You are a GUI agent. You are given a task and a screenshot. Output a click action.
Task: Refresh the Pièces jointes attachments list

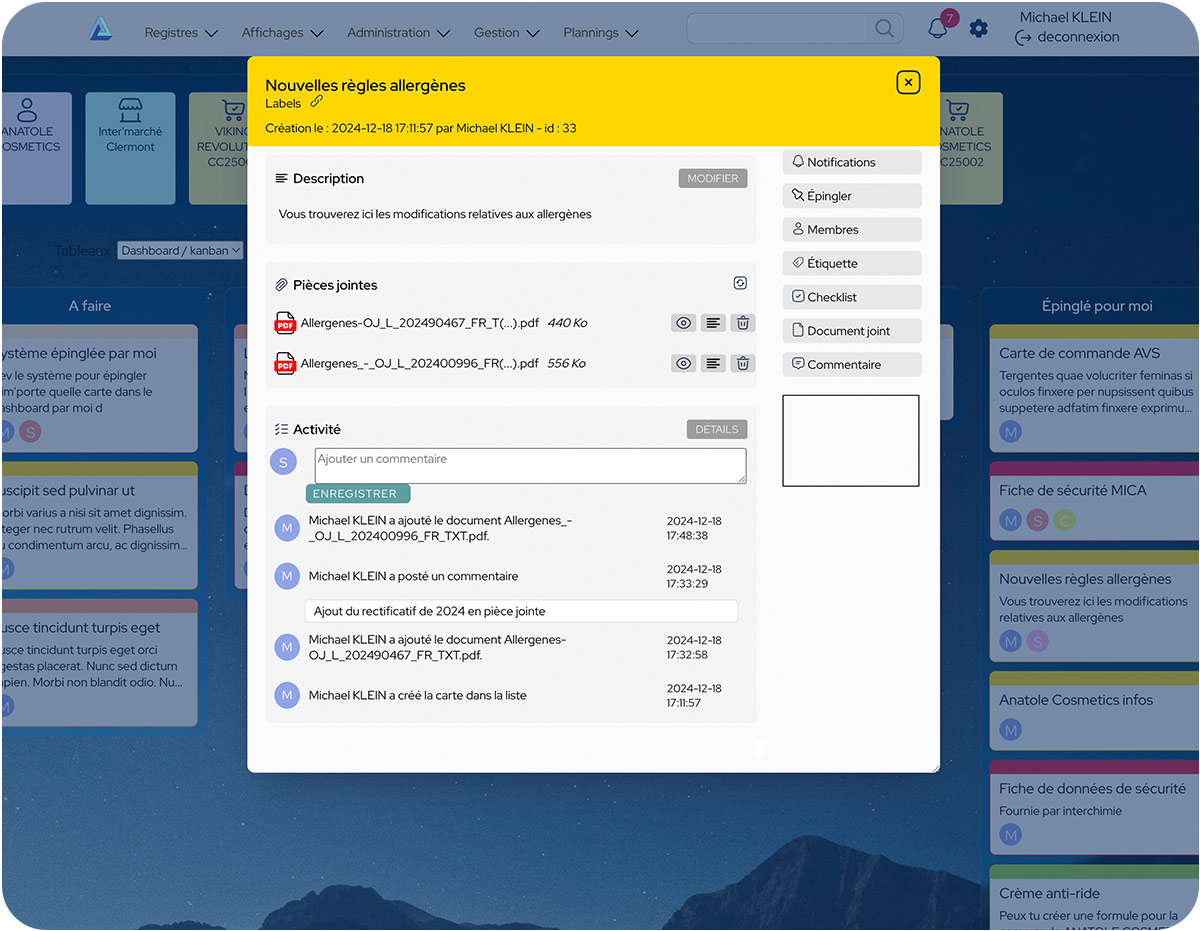(740, 284)
